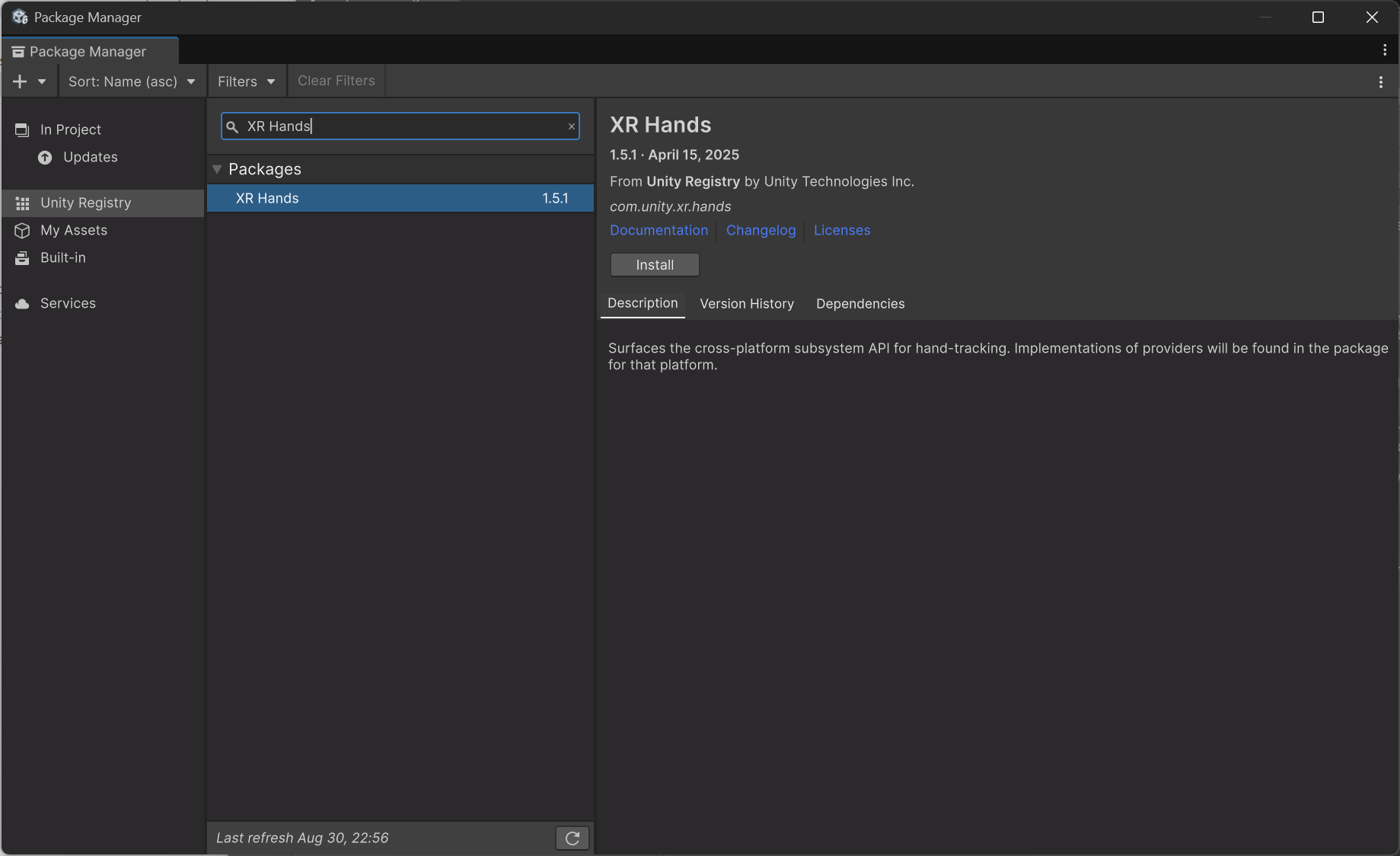Click the Package Manager title bar icon

[x=20, y=17]
